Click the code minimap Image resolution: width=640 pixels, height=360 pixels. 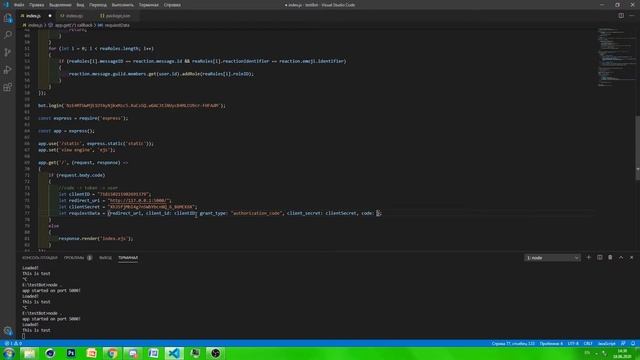616,57
